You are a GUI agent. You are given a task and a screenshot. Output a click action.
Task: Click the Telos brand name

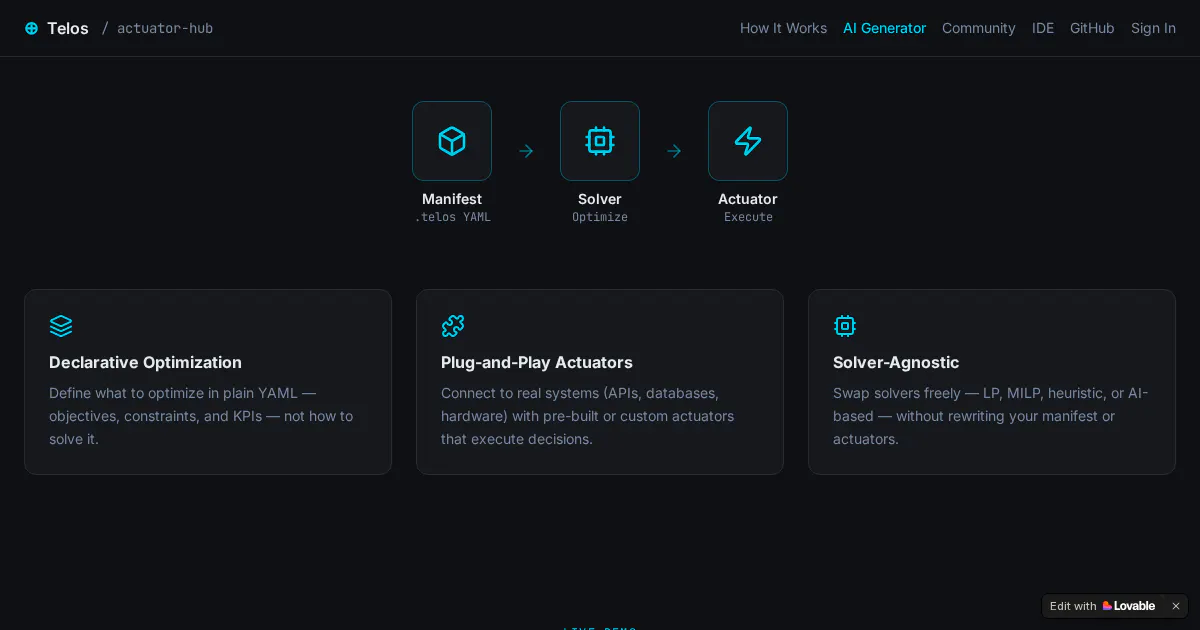click(68, 28)
